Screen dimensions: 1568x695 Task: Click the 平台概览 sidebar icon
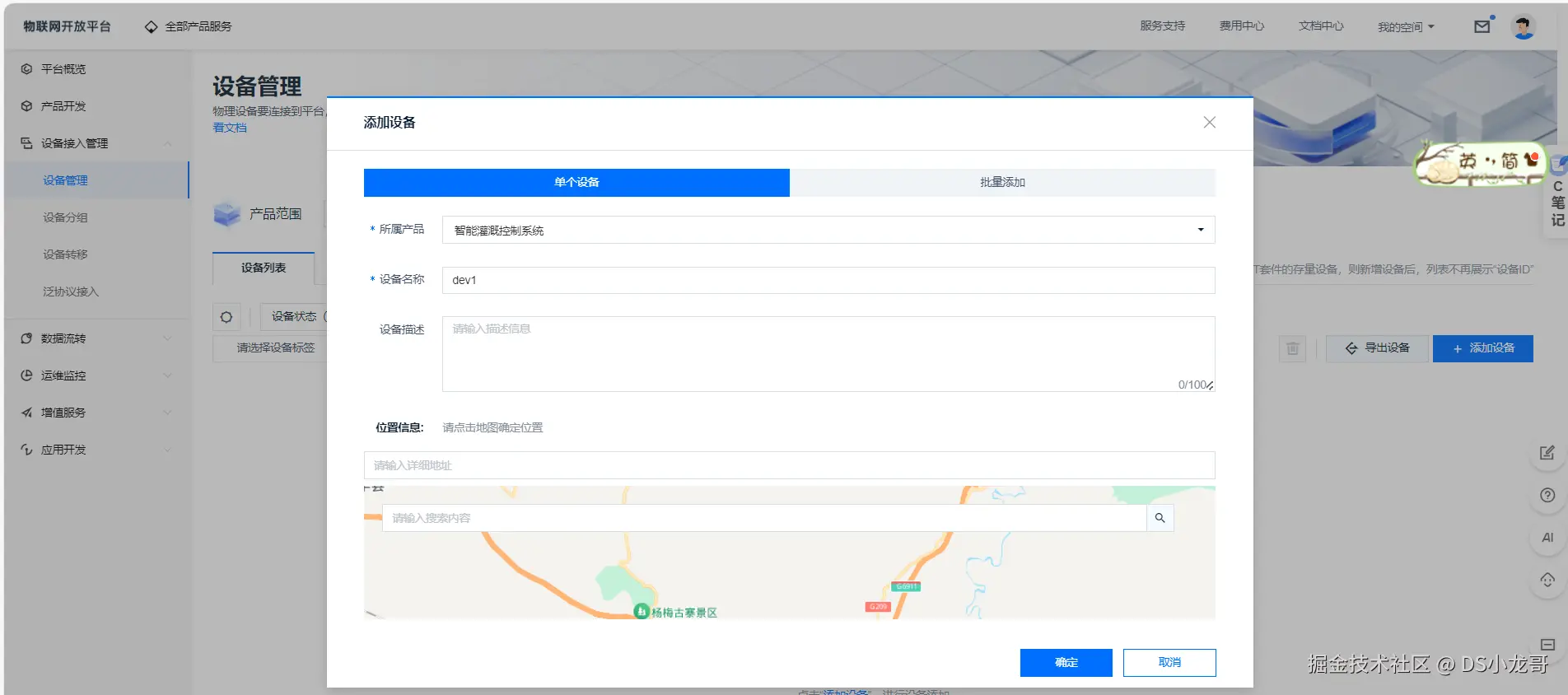click(26, 69)
